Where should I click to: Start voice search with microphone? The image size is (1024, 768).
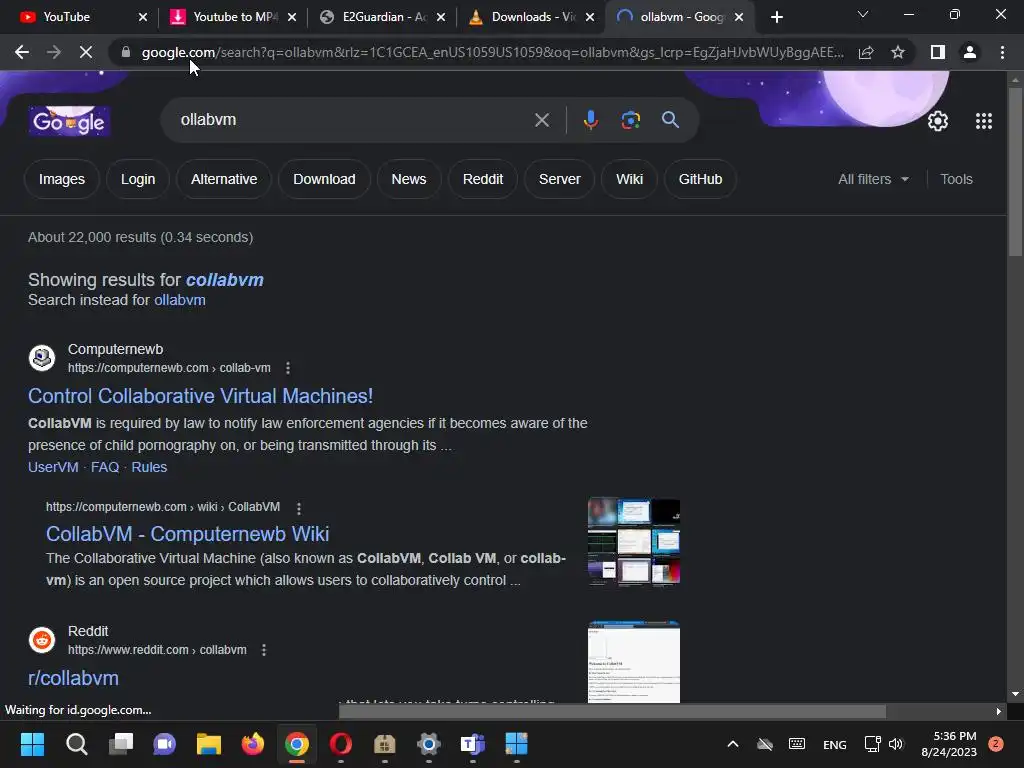590,120
